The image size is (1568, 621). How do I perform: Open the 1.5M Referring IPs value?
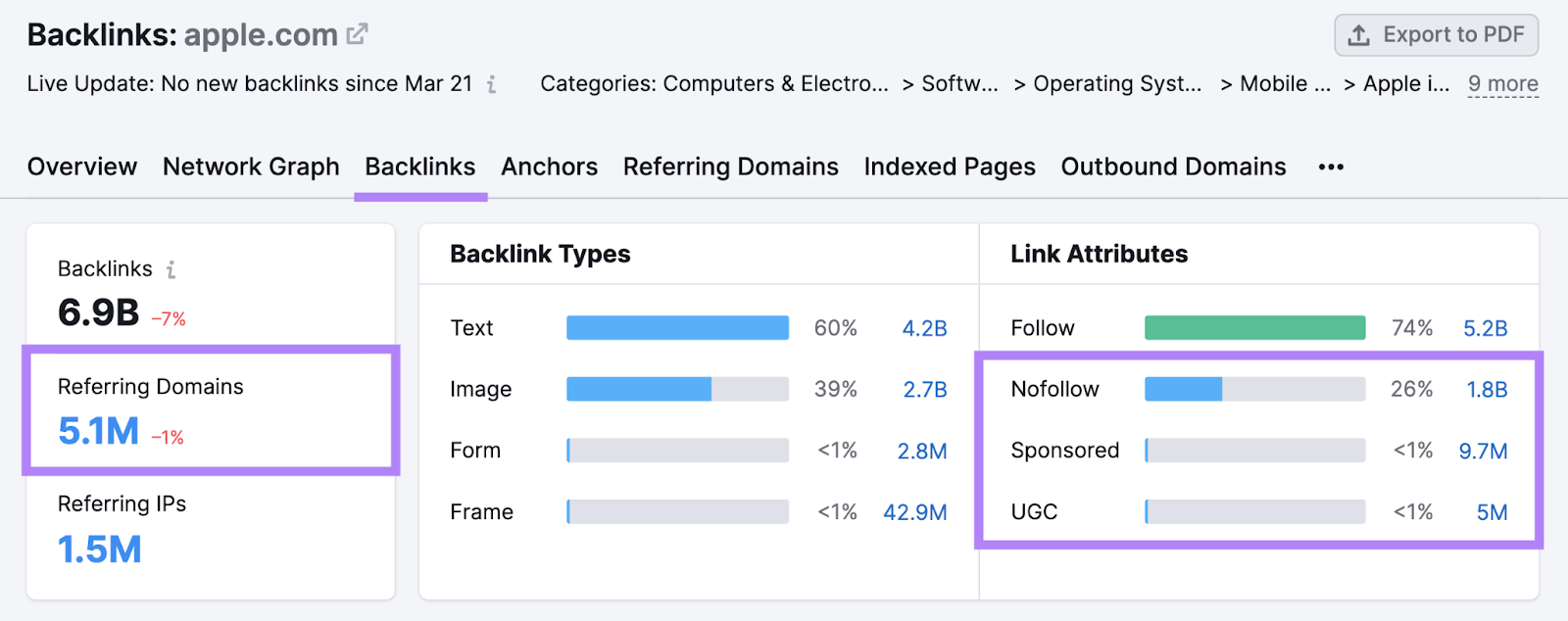click(x=100, y=549)
